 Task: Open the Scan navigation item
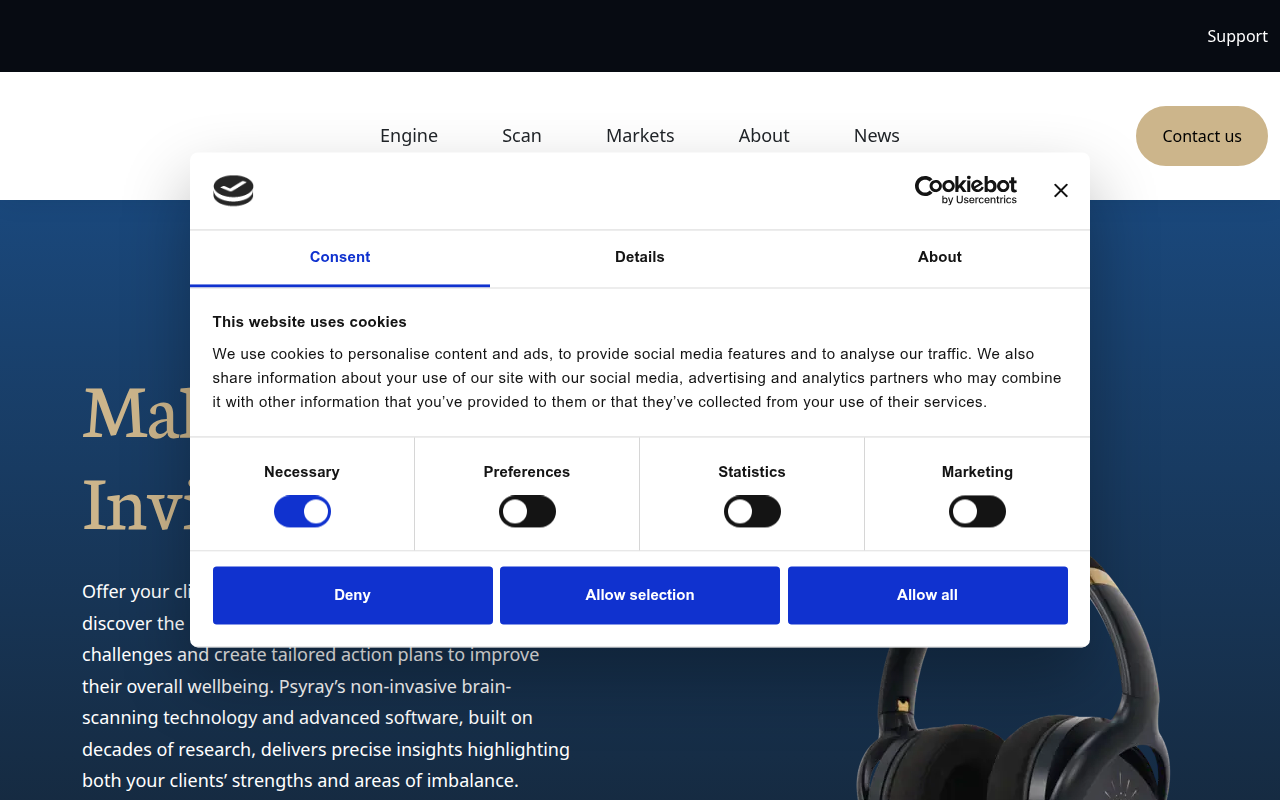click(522, 135)
